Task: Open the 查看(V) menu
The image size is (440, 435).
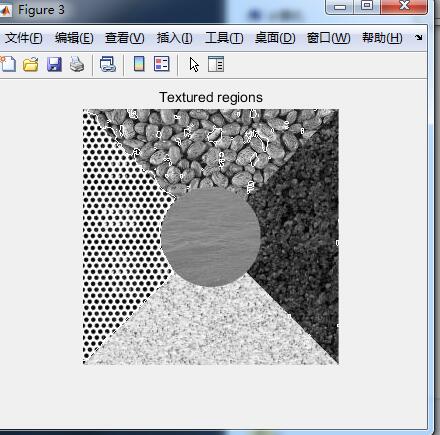Action: (125, 38)
